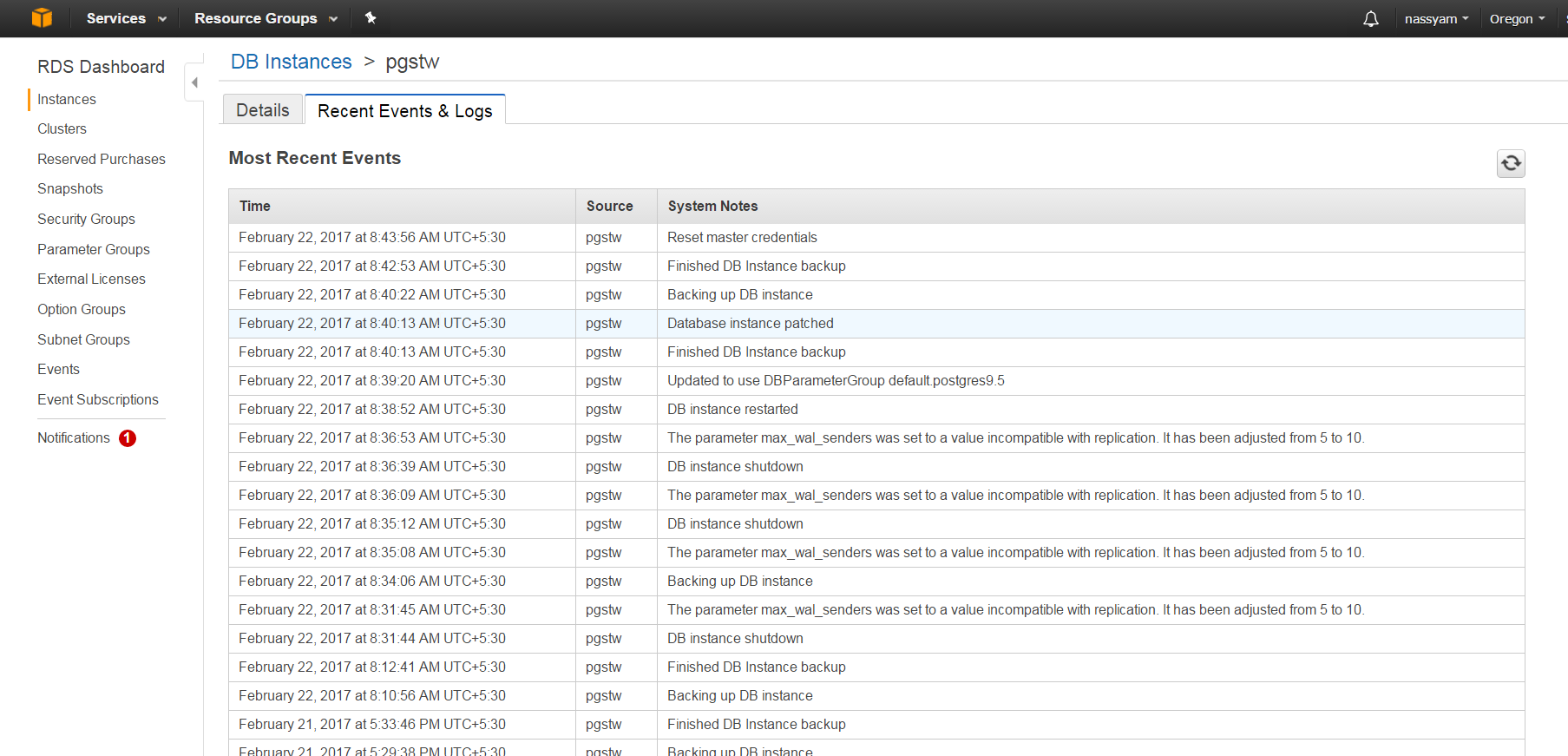Image resolution: width=1568 pixels, height=756 pixels.
Task: Switch to the Details tab
Action: (263, 110)
